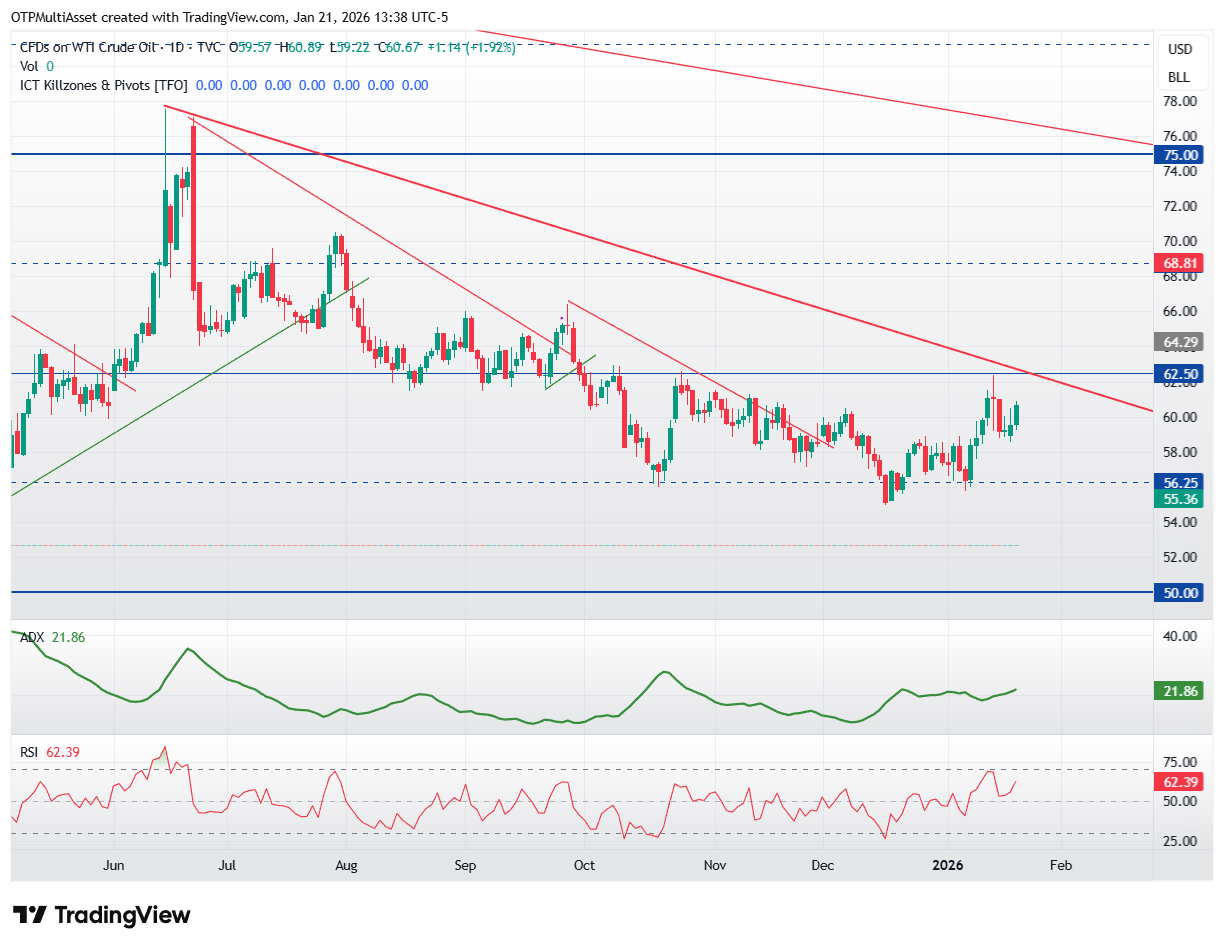
Task: Open the BLL unit selector
Action: click(x=1180, y=77)
